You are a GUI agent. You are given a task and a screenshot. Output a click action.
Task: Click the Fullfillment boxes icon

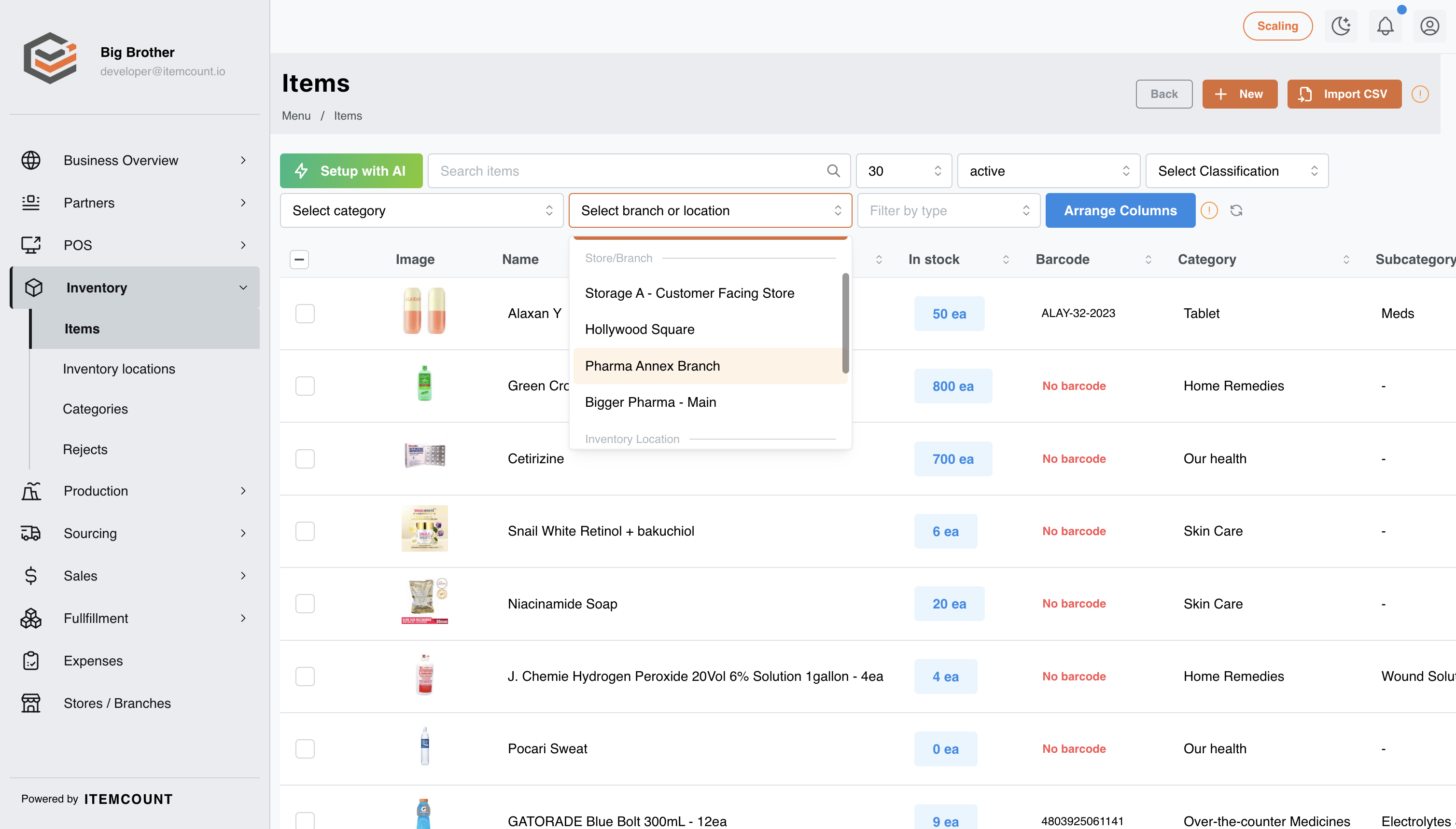click(31, 618)
